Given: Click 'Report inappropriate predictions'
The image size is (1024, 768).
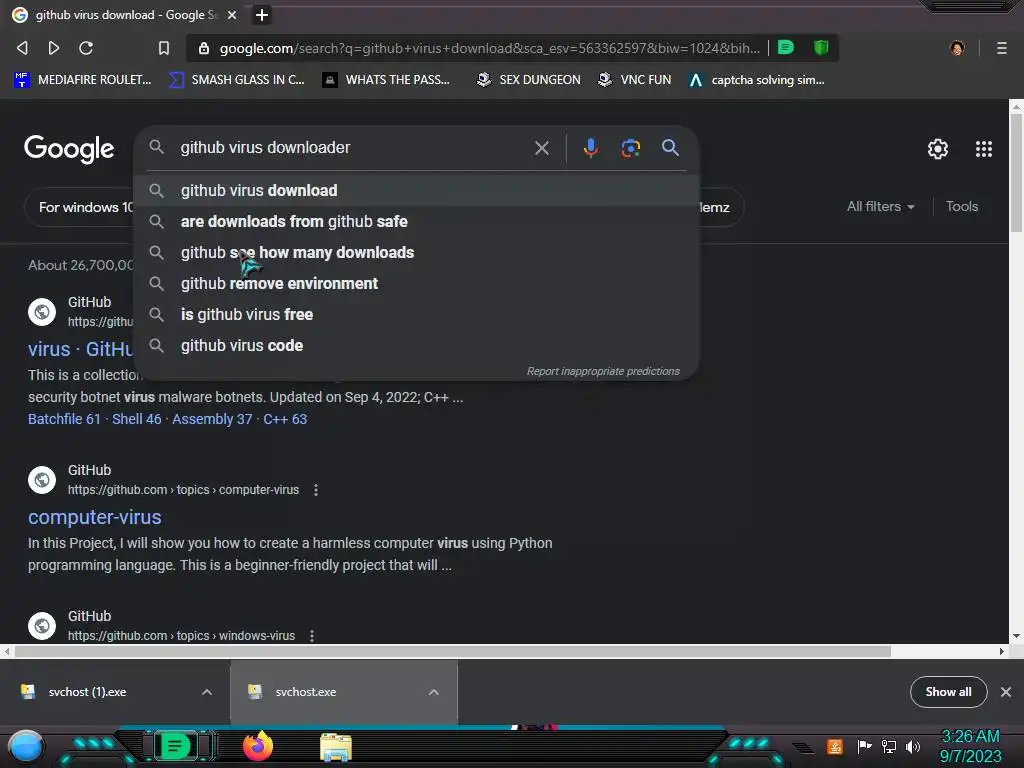Looking at the screenshot, I should 603,371.
